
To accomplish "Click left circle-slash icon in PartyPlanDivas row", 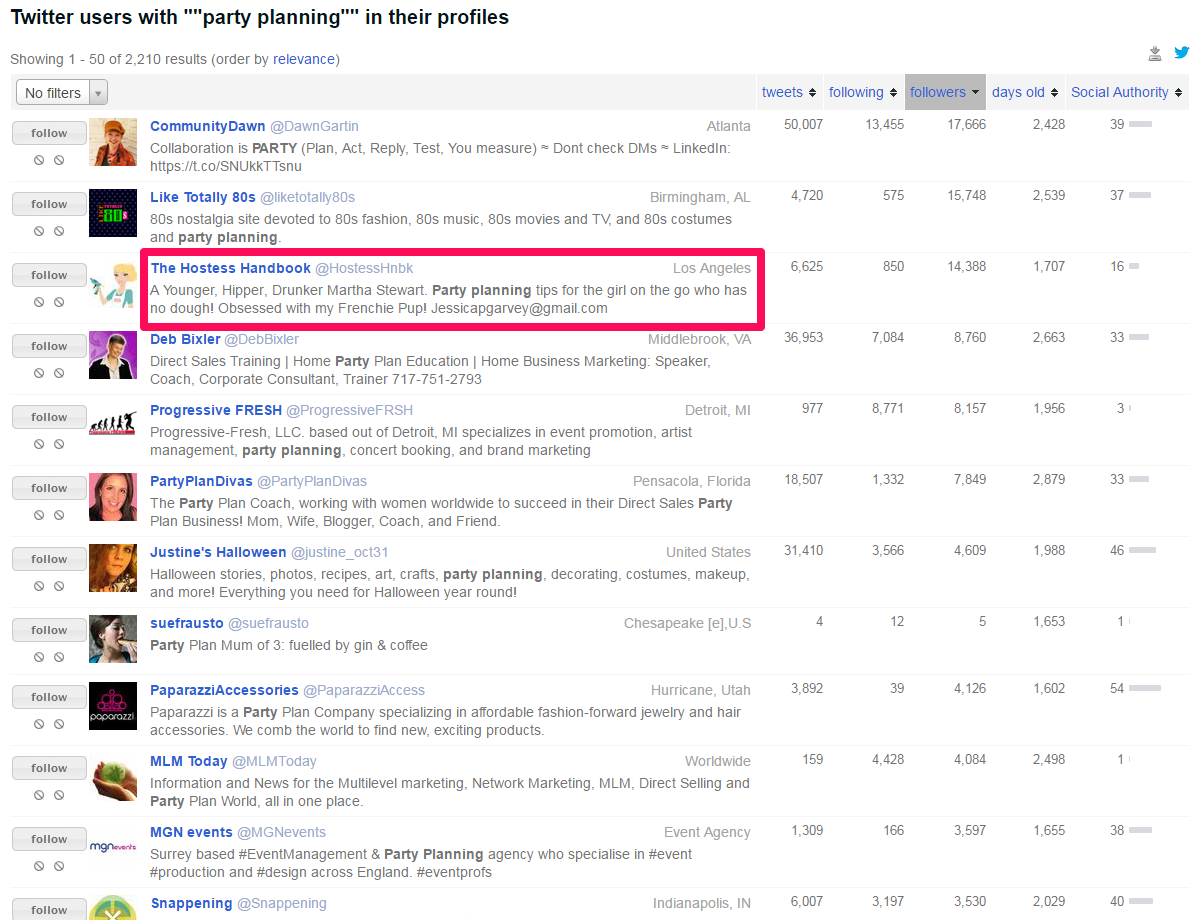I will click(x=39, y=515).
